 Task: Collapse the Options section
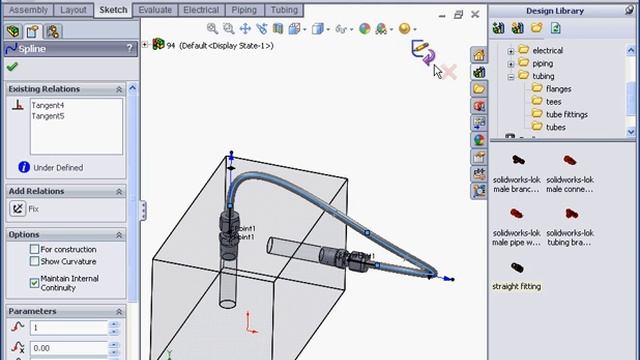[x=119, y=235]
